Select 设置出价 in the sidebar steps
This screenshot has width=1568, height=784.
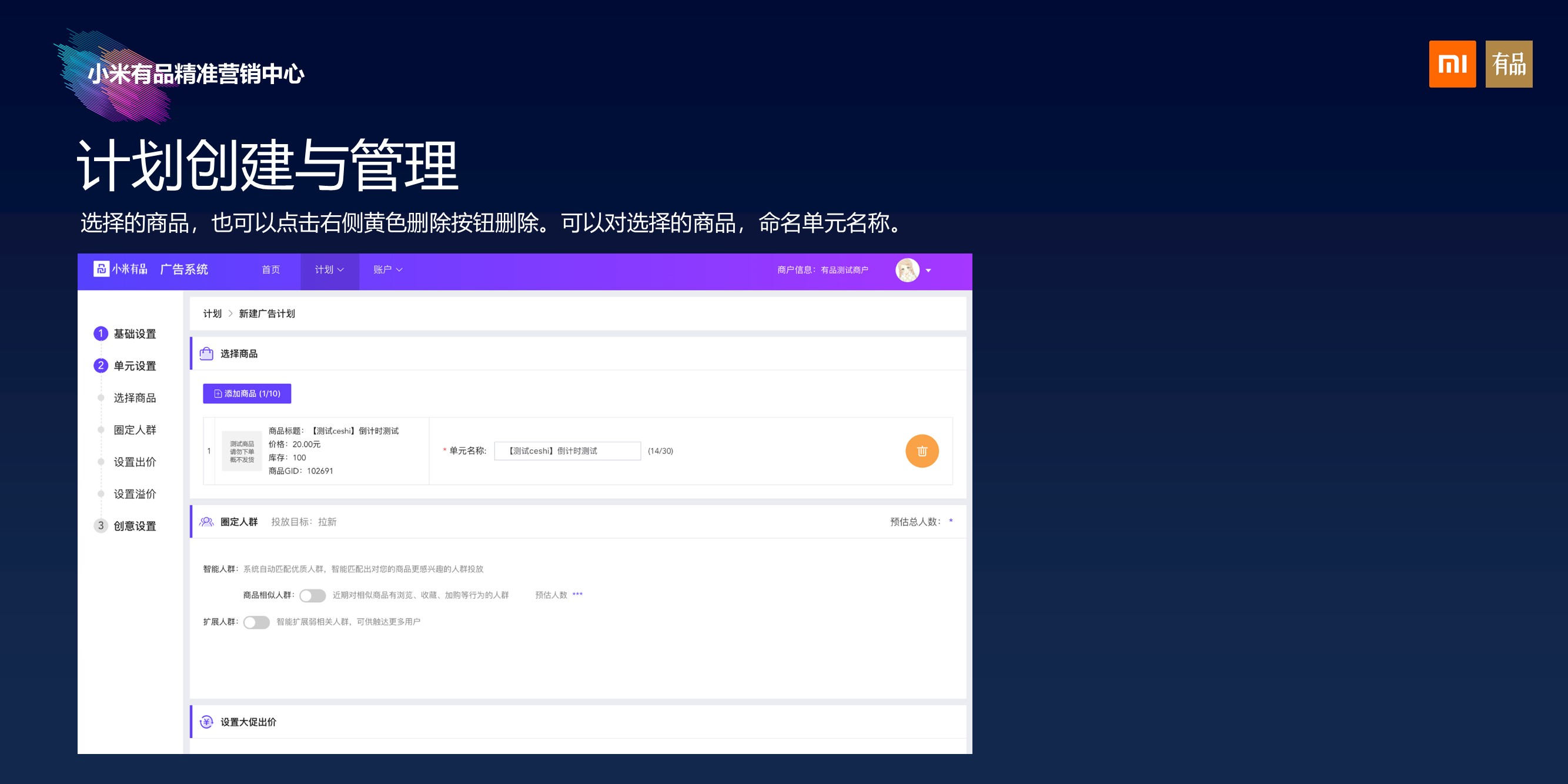pyautogui.click(x=134, y=462)
